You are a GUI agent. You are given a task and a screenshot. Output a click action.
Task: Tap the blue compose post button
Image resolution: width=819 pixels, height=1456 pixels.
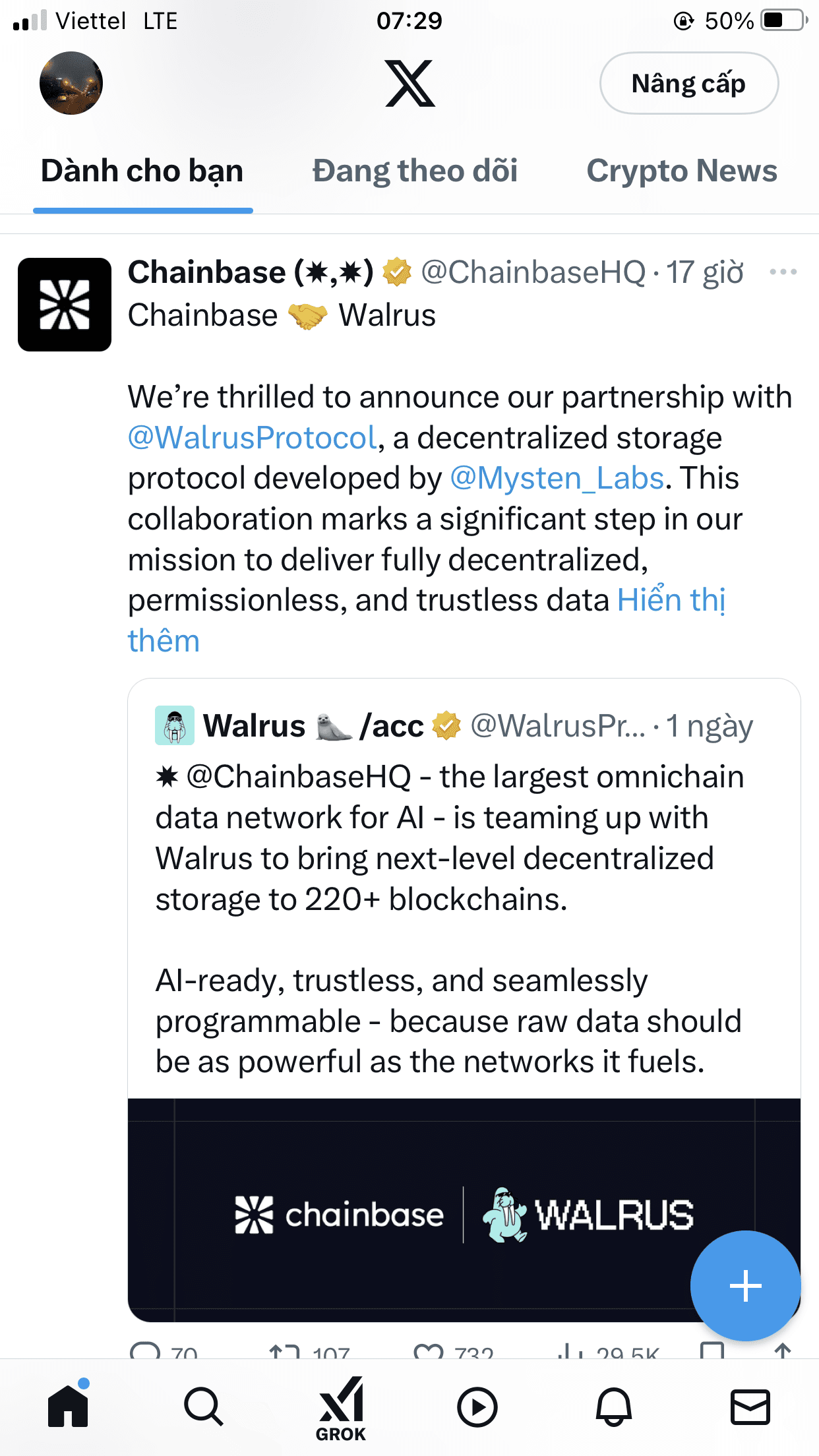pos(745,1285)
